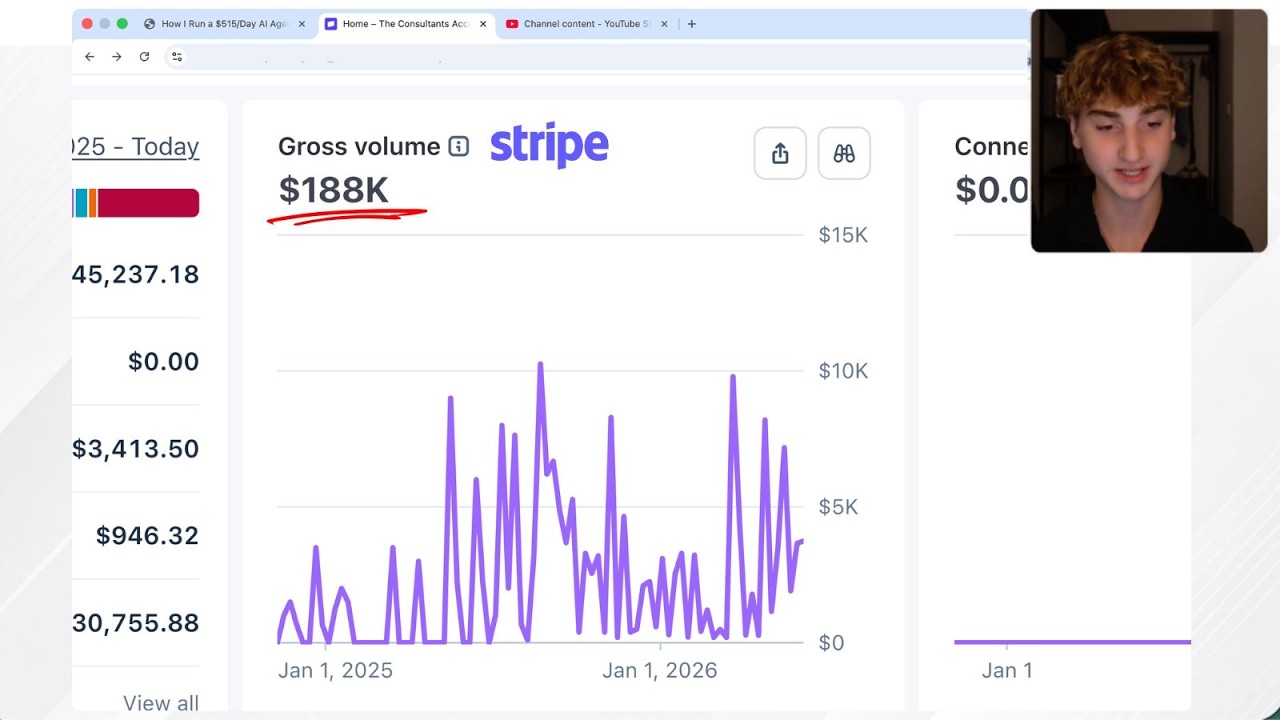
Task: Click the 'Jan 1' label on Connect chart
Action: (x=1007, y=671)
